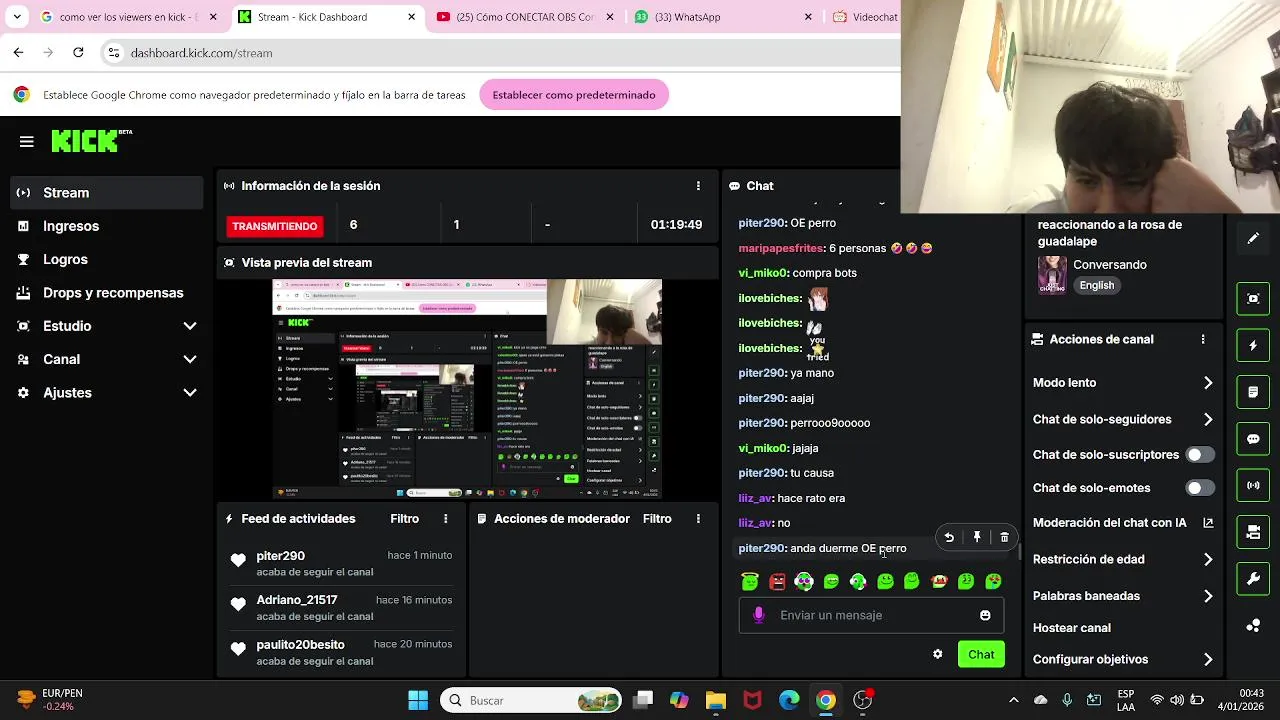Open the Chrome tab search dropdown
This screenshot has height=720, width=1280.
[17, 17]
